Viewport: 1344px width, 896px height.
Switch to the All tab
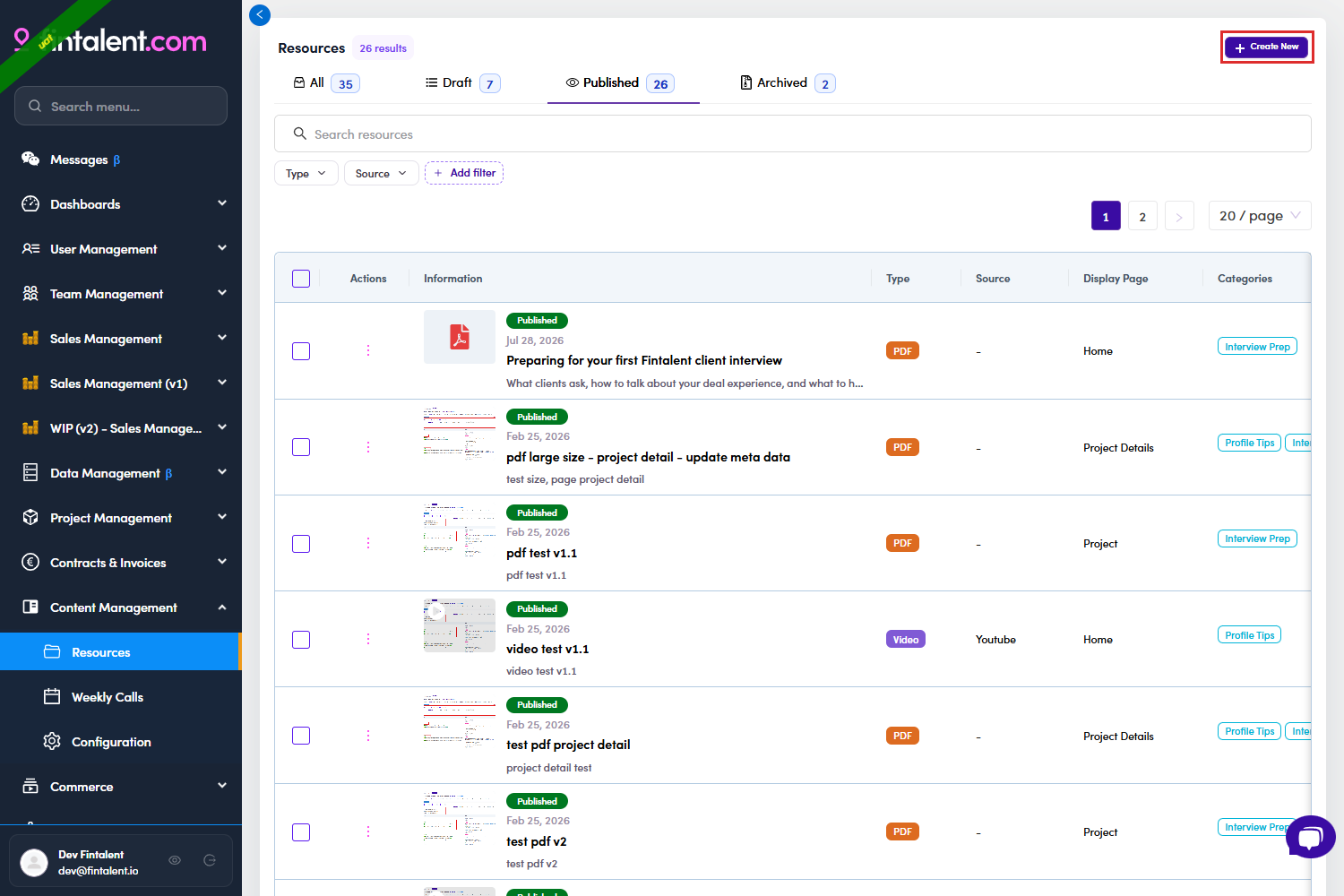(x=326, y=83)
